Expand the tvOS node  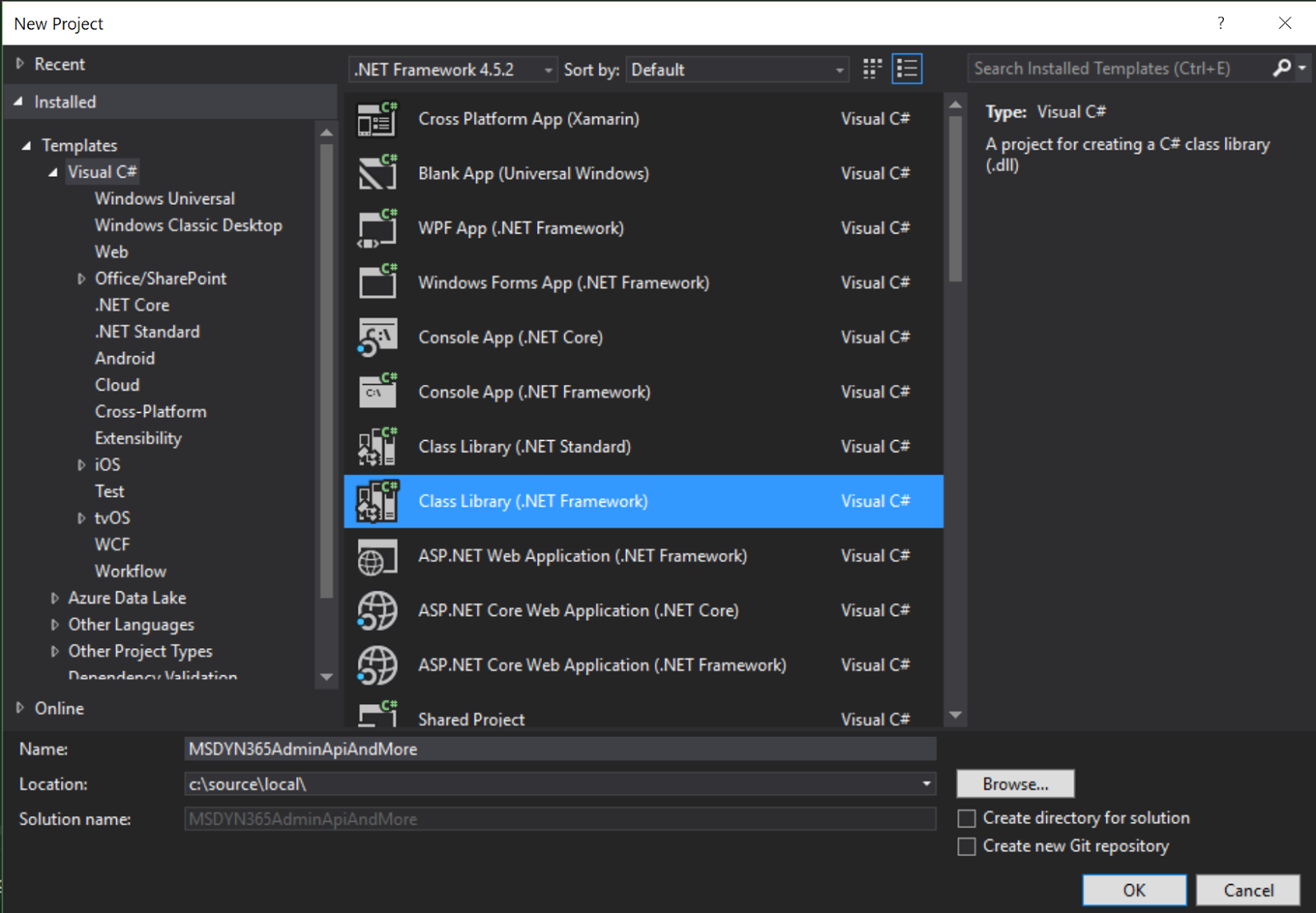pyautogui.click(x=81, y=518)
